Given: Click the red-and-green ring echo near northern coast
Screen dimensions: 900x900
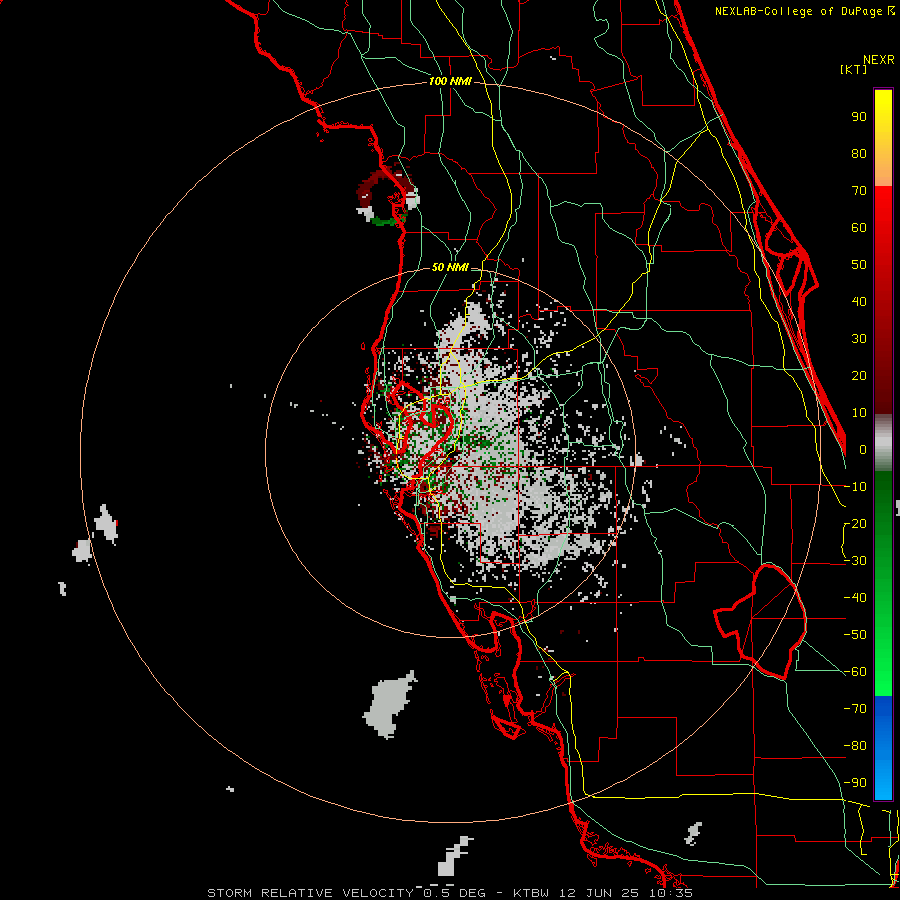Looking at the screenshot, I should 386,195.
